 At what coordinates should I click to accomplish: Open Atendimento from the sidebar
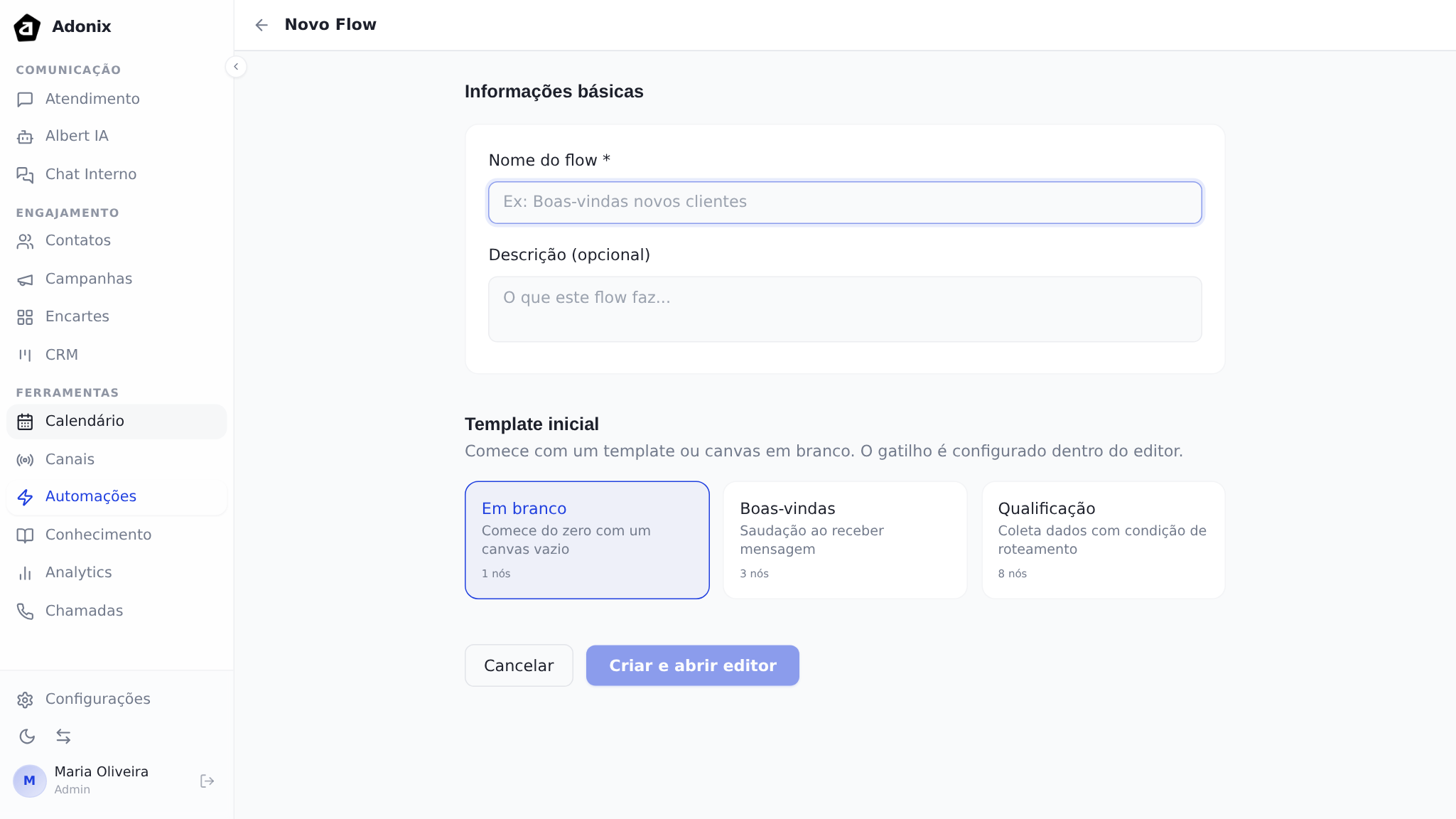(92, 100)
